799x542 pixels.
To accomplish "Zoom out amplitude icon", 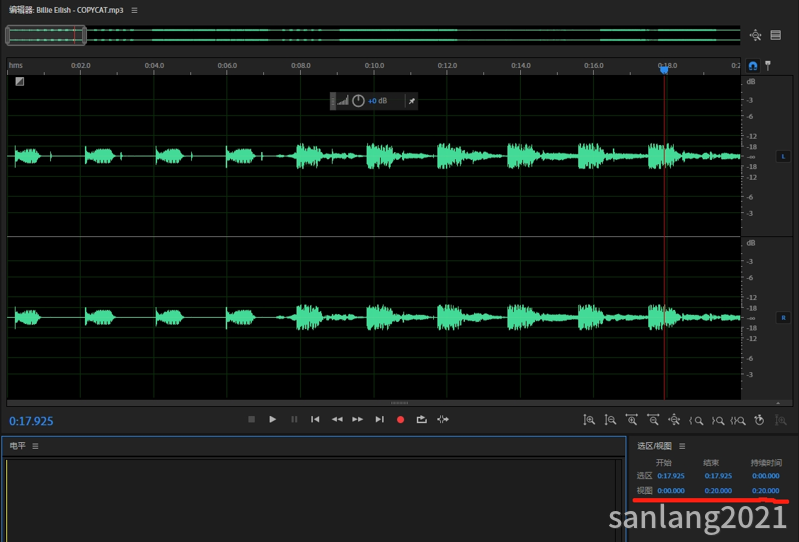I will click(610, 420).
